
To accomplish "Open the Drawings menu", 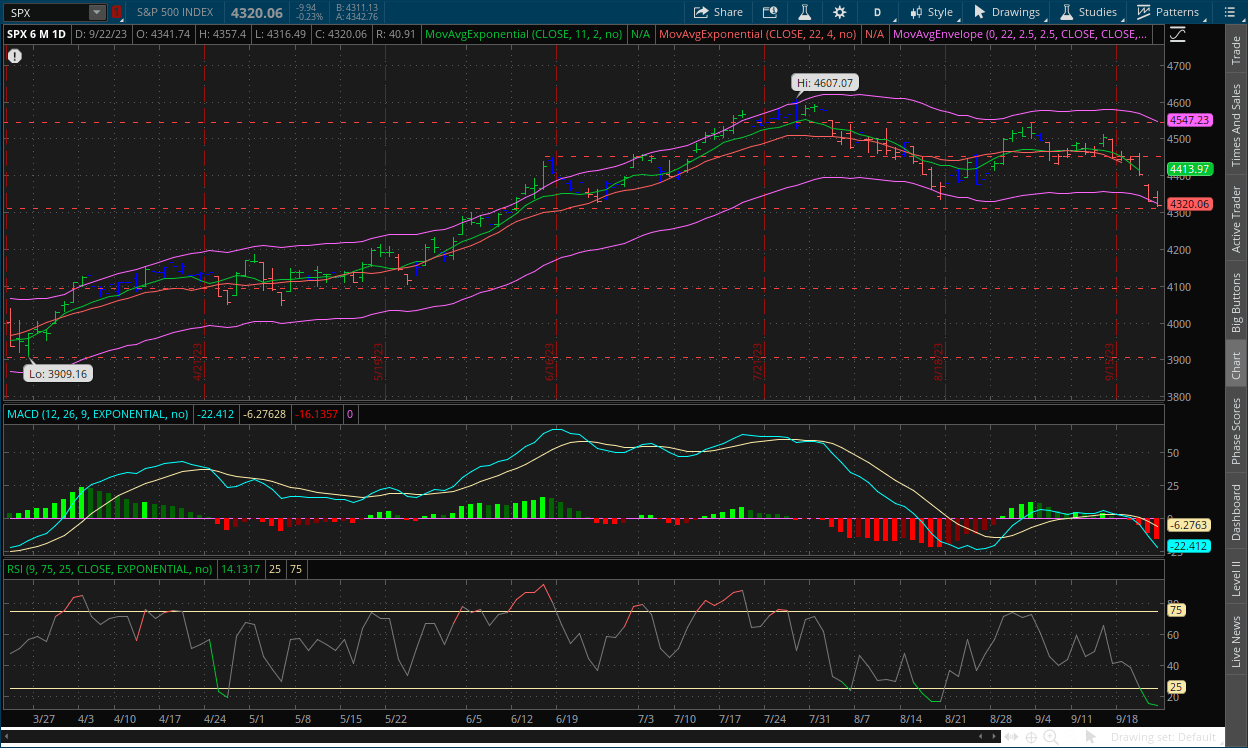I will 1005,12.
